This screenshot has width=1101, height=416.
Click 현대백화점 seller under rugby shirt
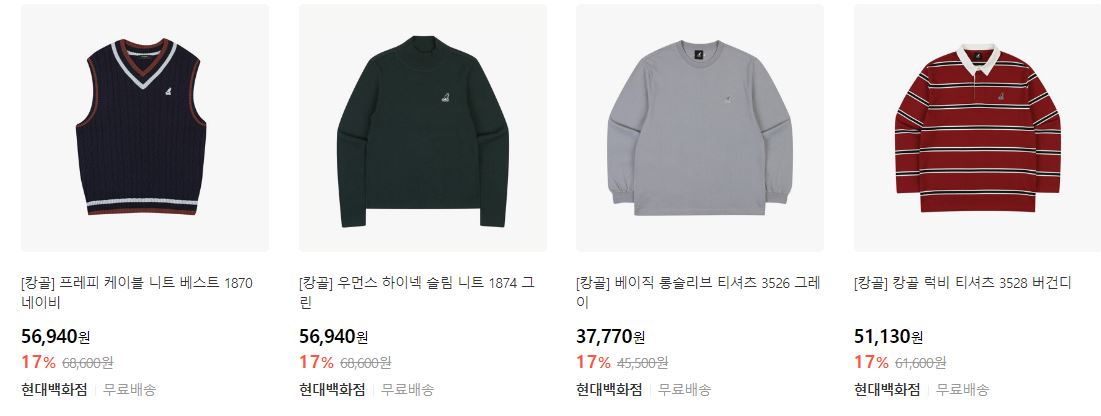pyautogui.click(x=887, y=389)
